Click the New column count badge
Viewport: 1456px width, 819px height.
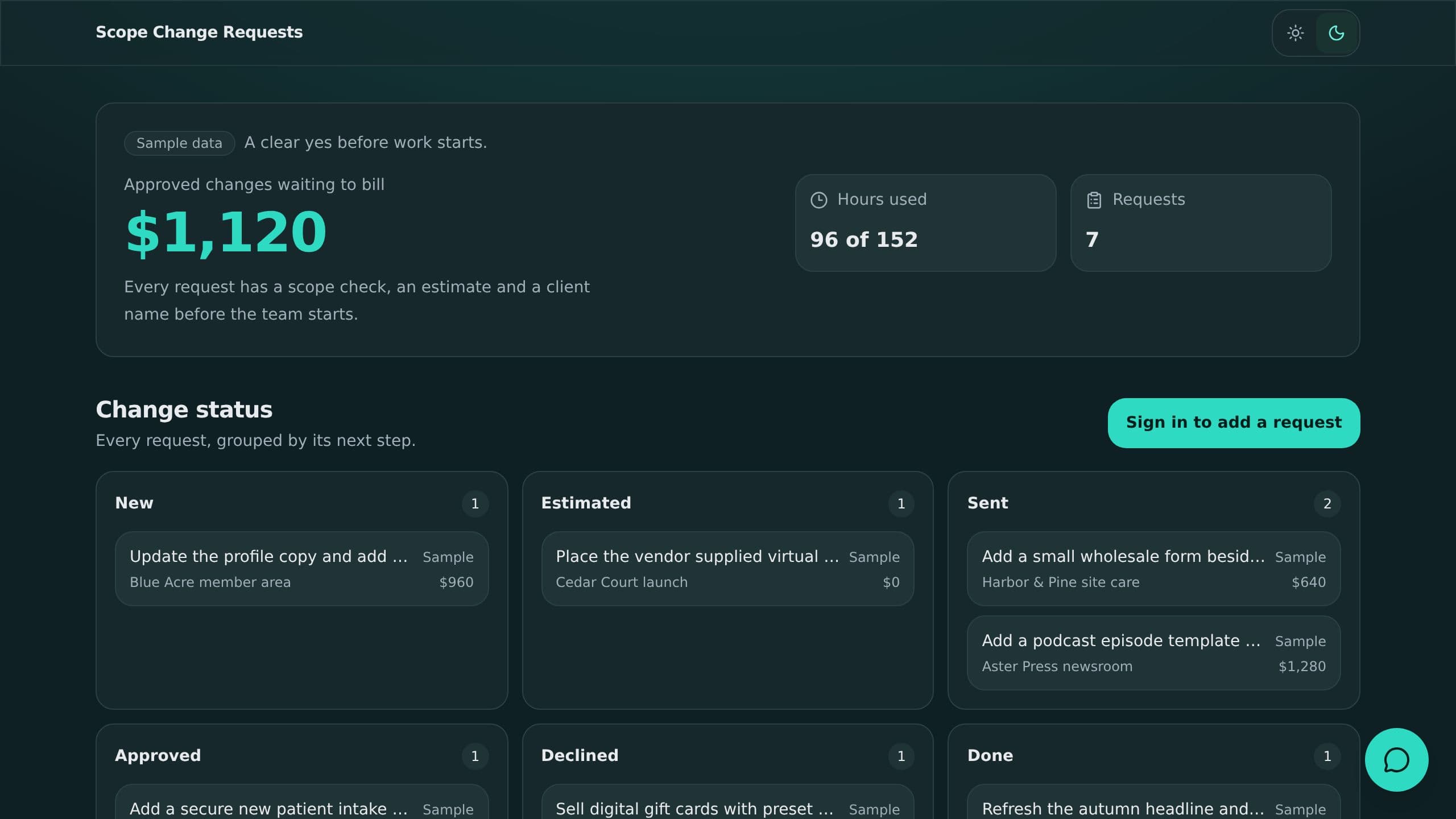[475, 503]
